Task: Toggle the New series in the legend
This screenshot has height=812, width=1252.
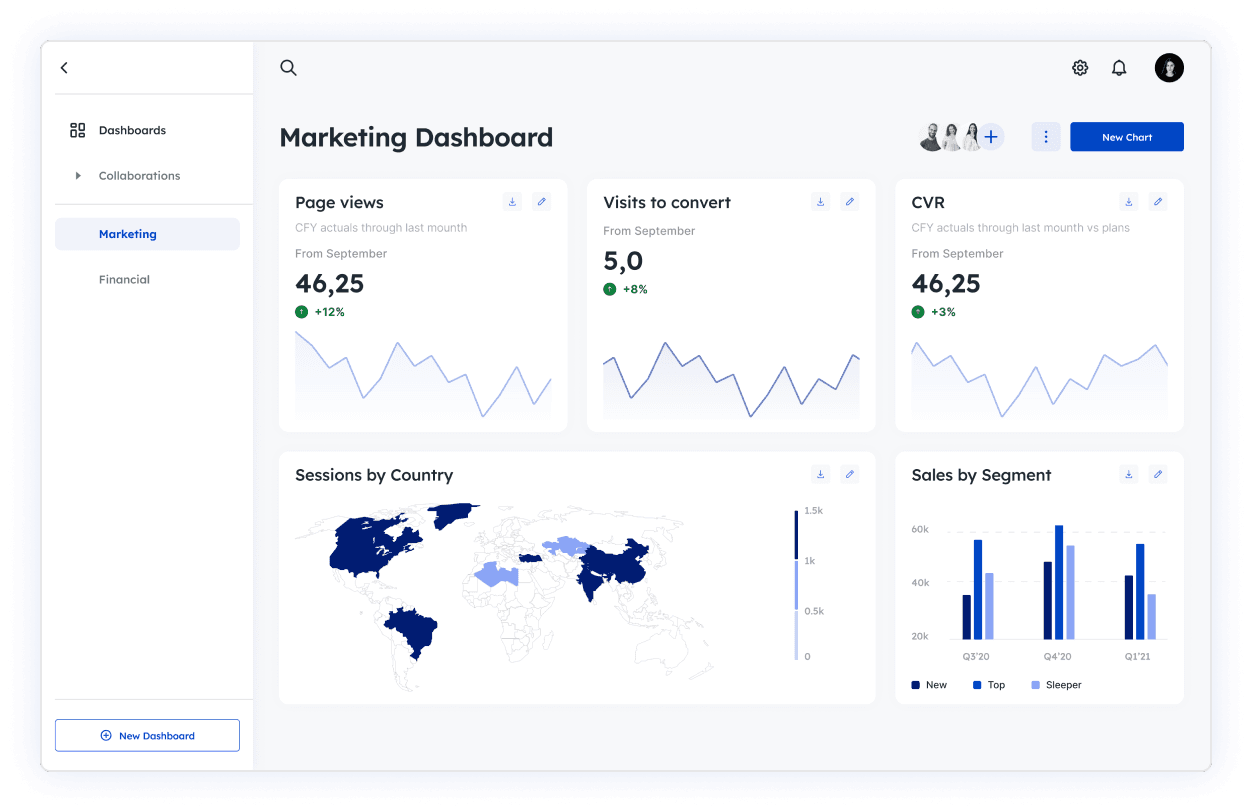Action: 929,685
